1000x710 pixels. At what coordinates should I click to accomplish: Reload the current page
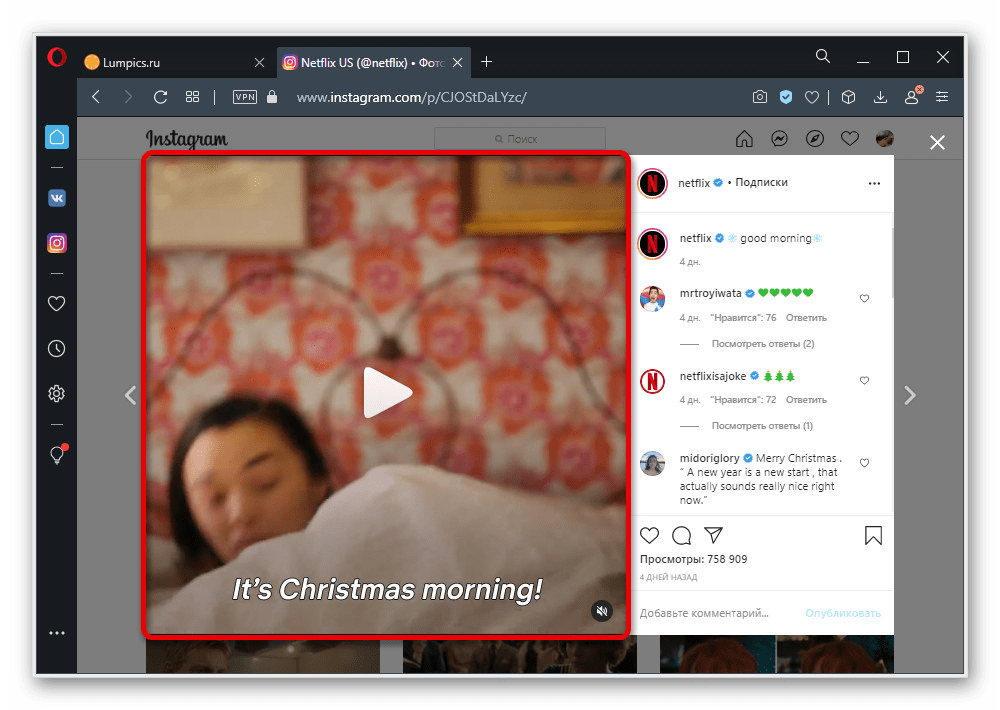coord(161,97)
